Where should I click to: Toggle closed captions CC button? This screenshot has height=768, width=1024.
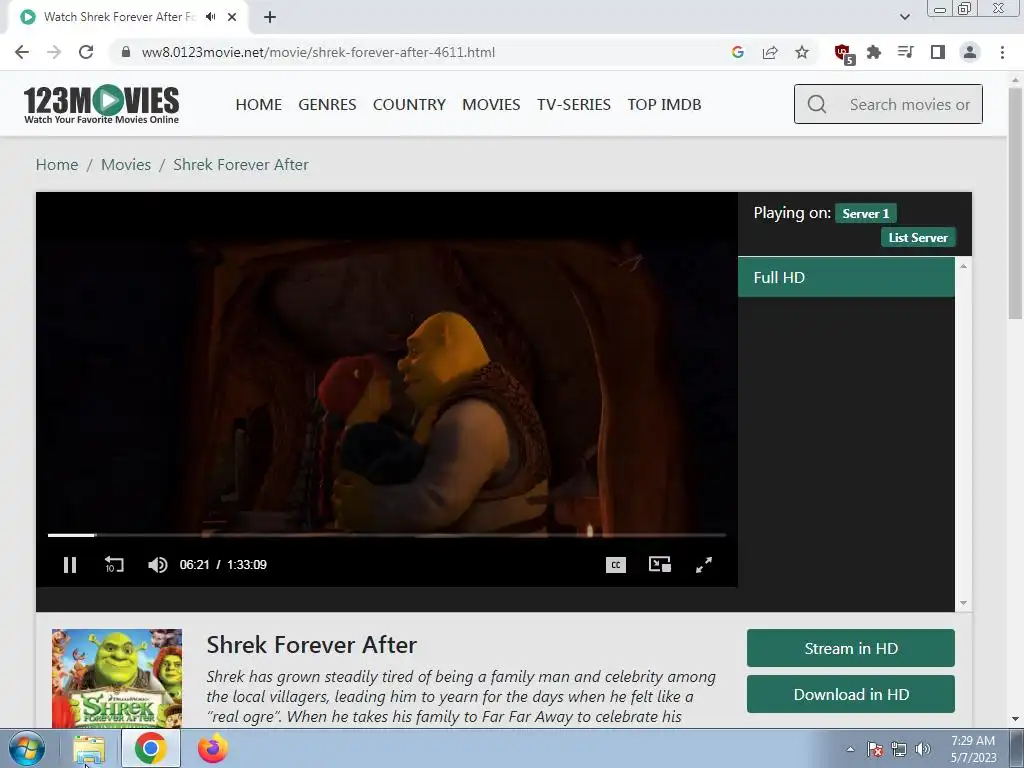[x=616, y=565]
